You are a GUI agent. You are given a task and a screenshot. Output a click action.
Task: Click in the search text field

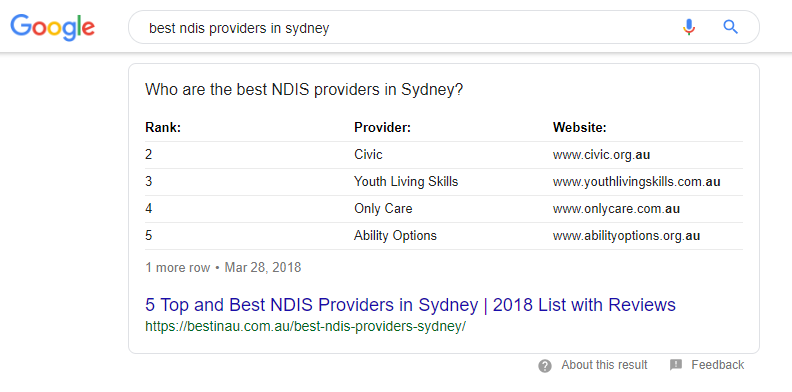(x=404, y=28)
